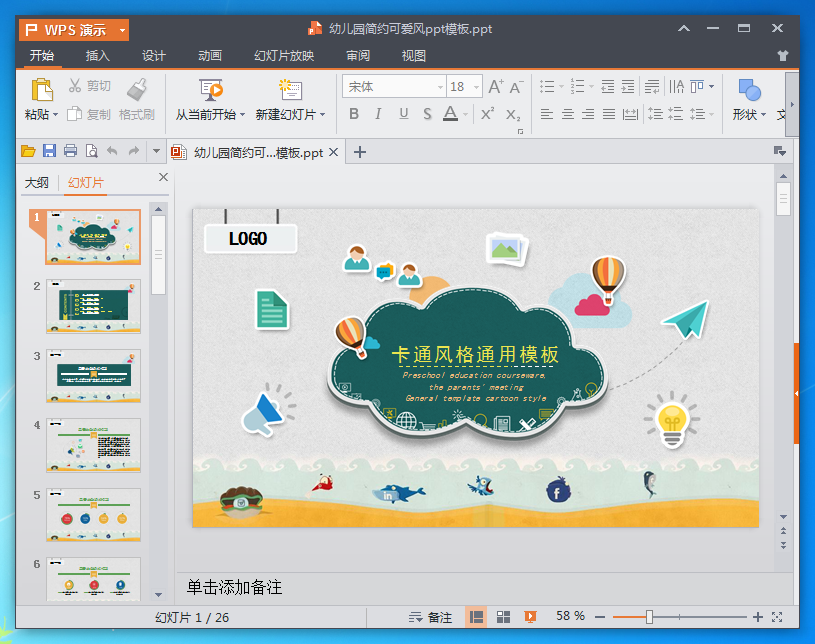This screenshot has width=815, height=644.
Task: Open file with the folder icon
Action: tap(28, 151)
